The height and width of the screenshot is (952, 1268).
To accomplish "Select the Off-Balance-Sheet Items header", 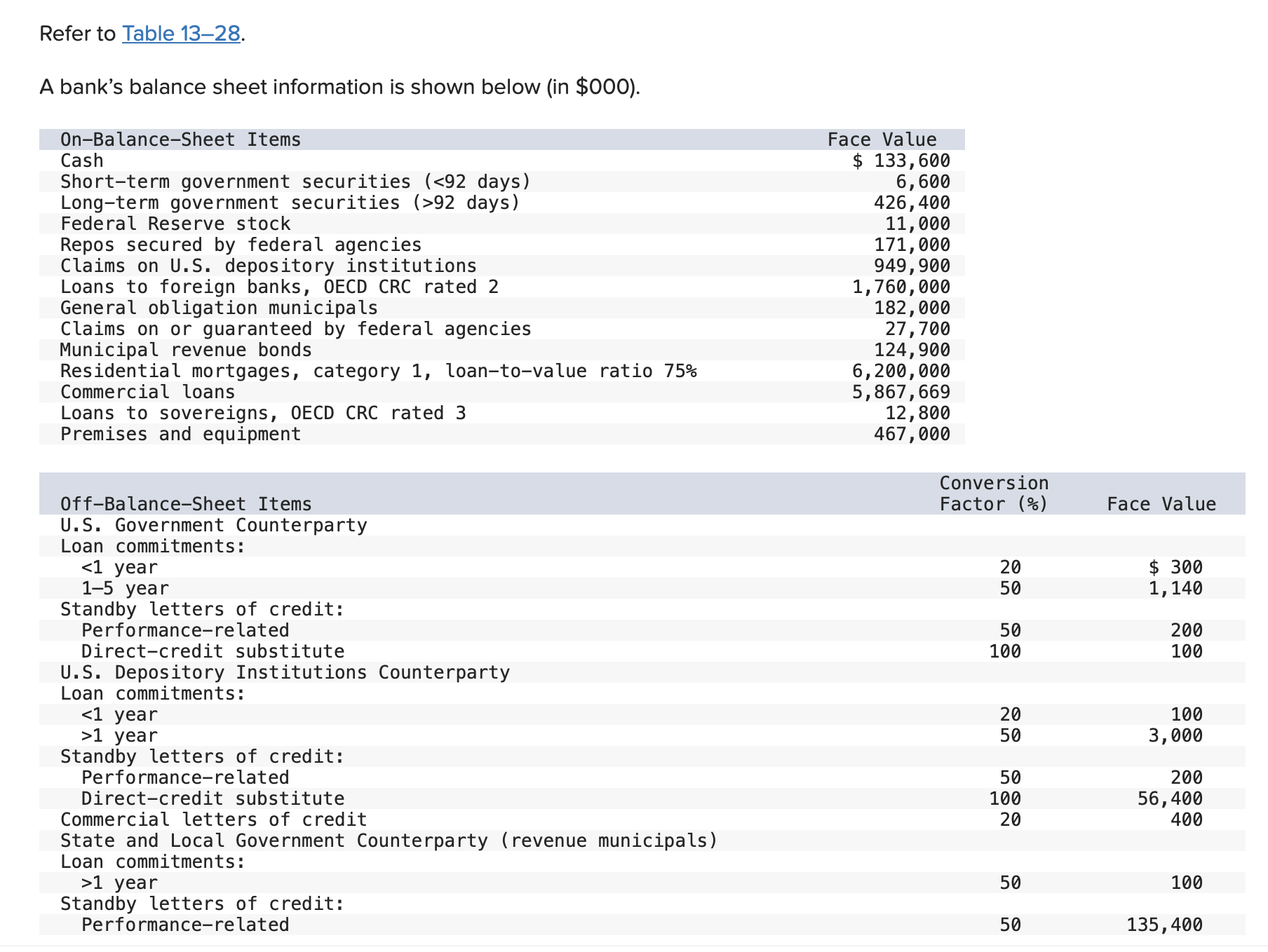I will tap(184, 503).
